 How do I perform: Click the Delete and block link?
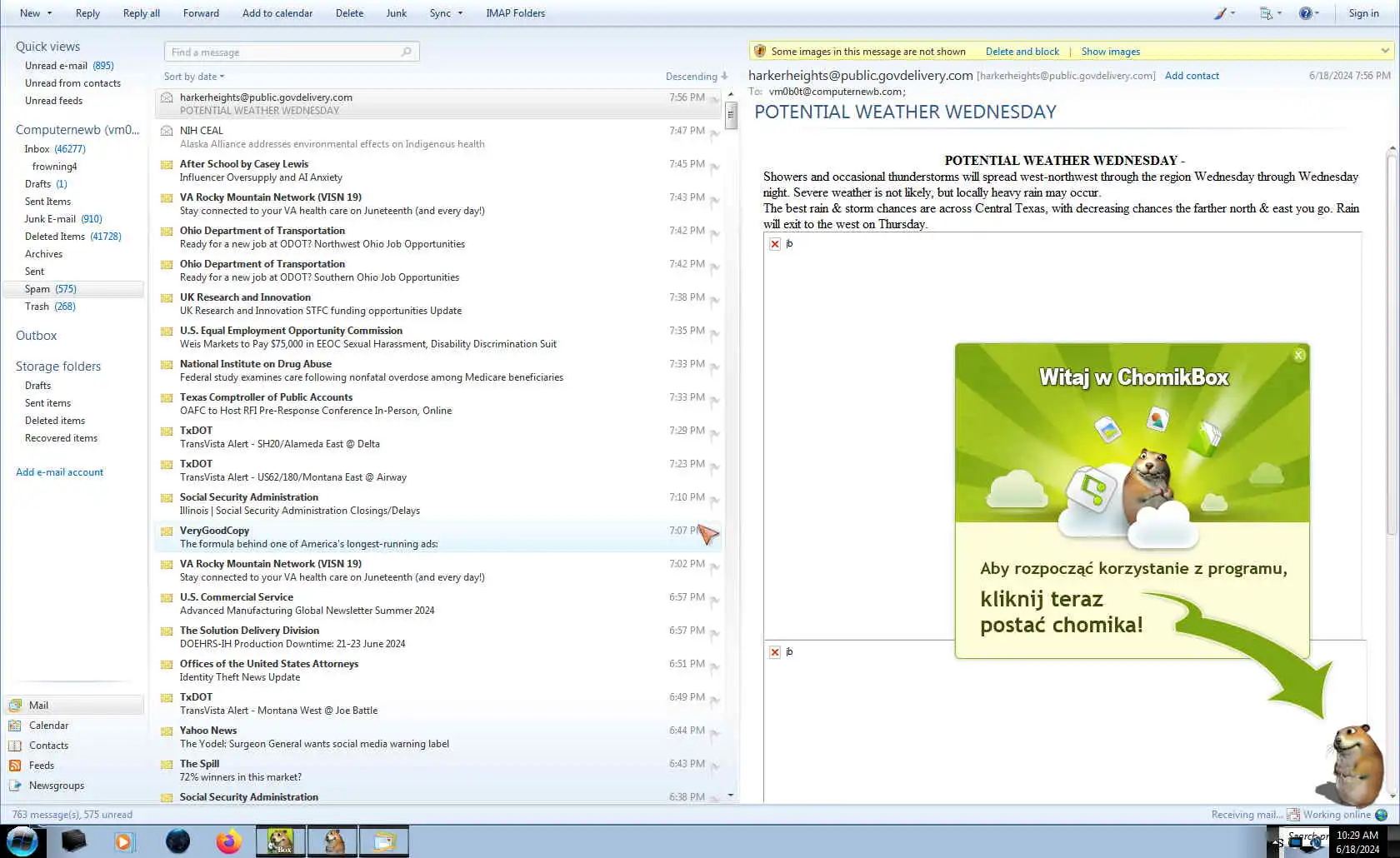(x=1022, y=52)
